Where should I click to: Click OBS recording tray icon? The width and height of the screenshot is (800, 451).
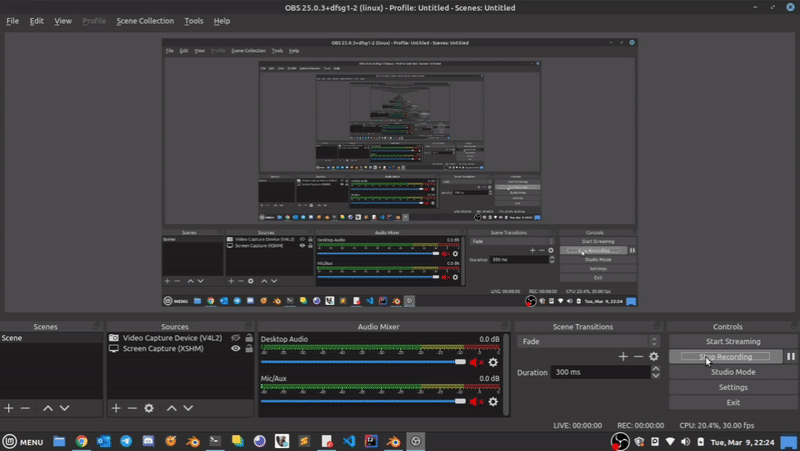620,441
